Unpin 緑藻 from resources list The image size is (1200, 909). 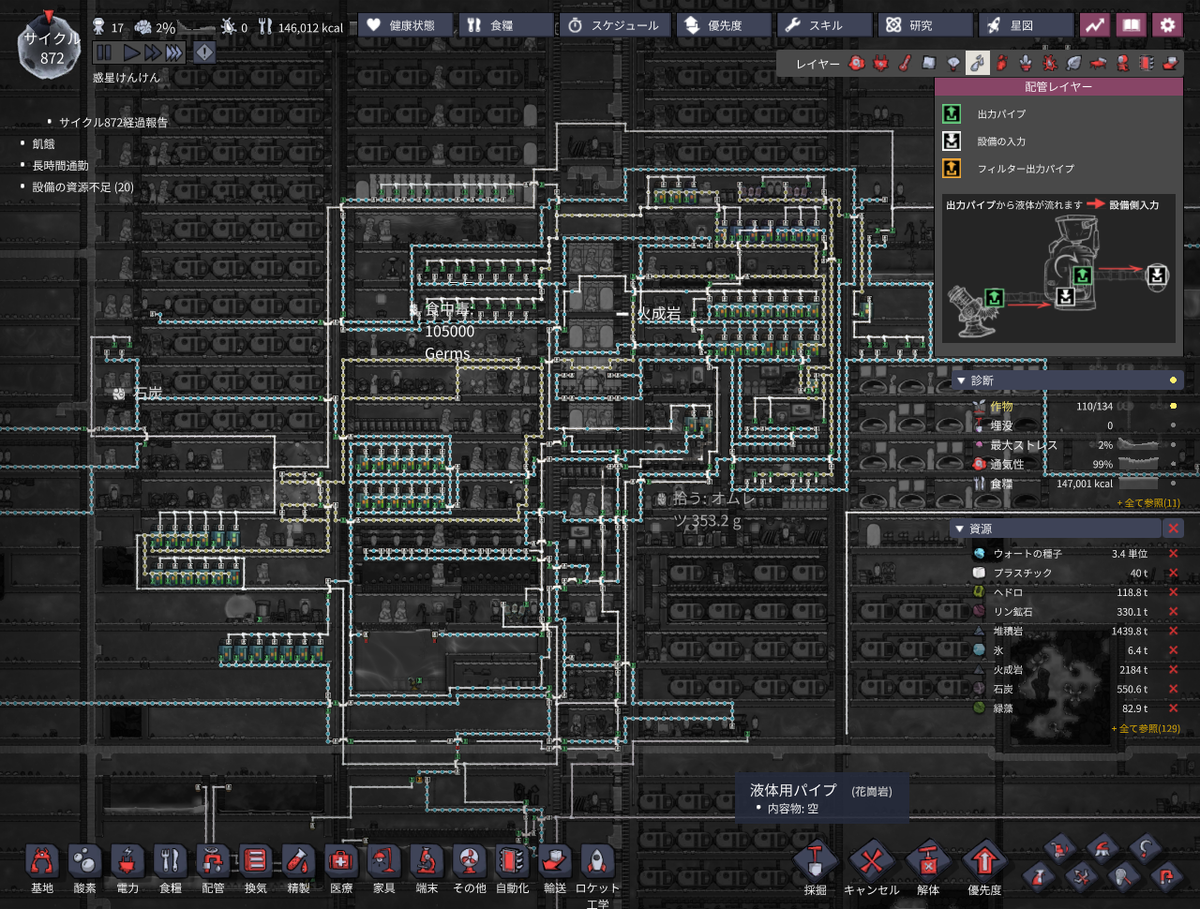pyautogui.click(x=1173, y=708)
